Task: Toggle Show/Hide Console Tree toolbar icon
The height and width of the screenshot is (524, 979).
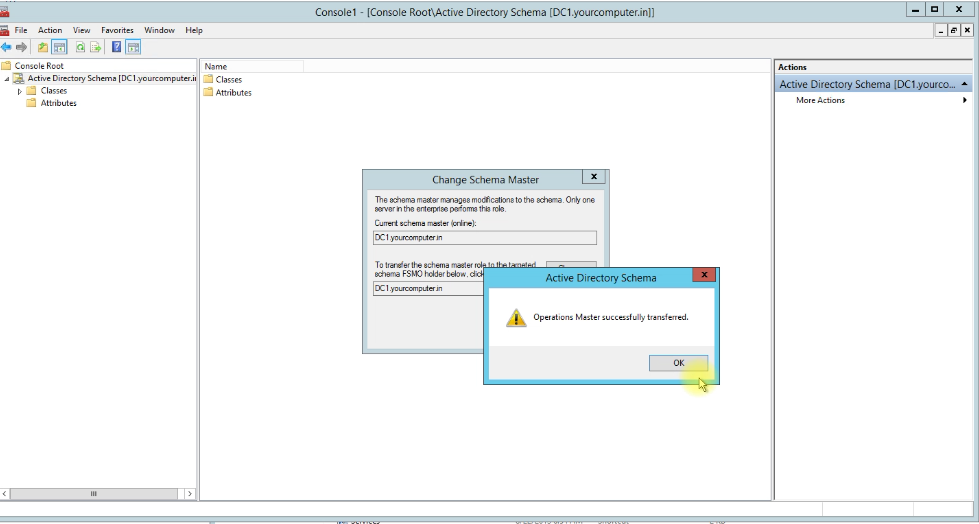Action: click(59, 47)
